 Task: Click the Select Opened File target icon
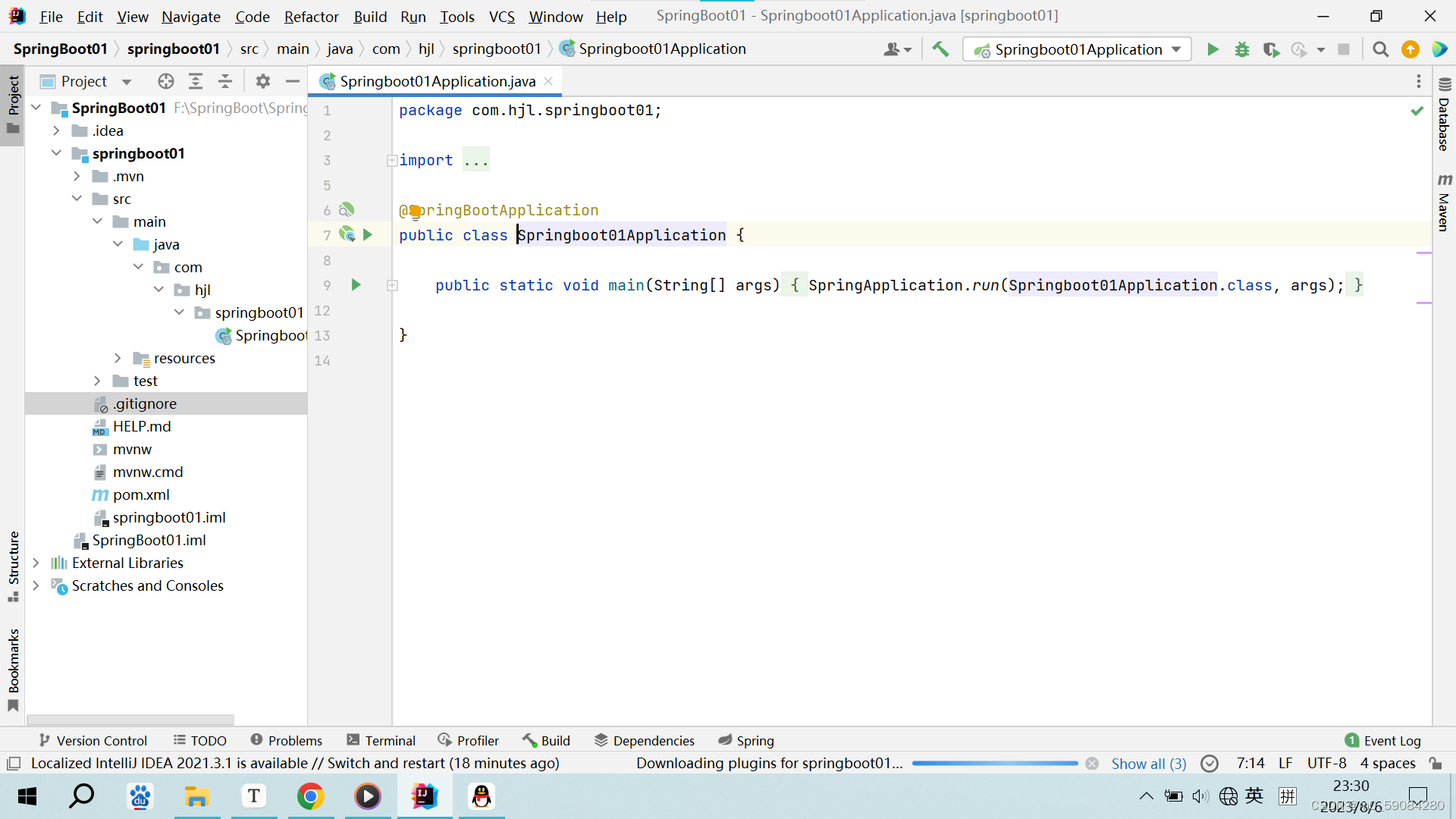pyautogui.click(x=166, y=81)
